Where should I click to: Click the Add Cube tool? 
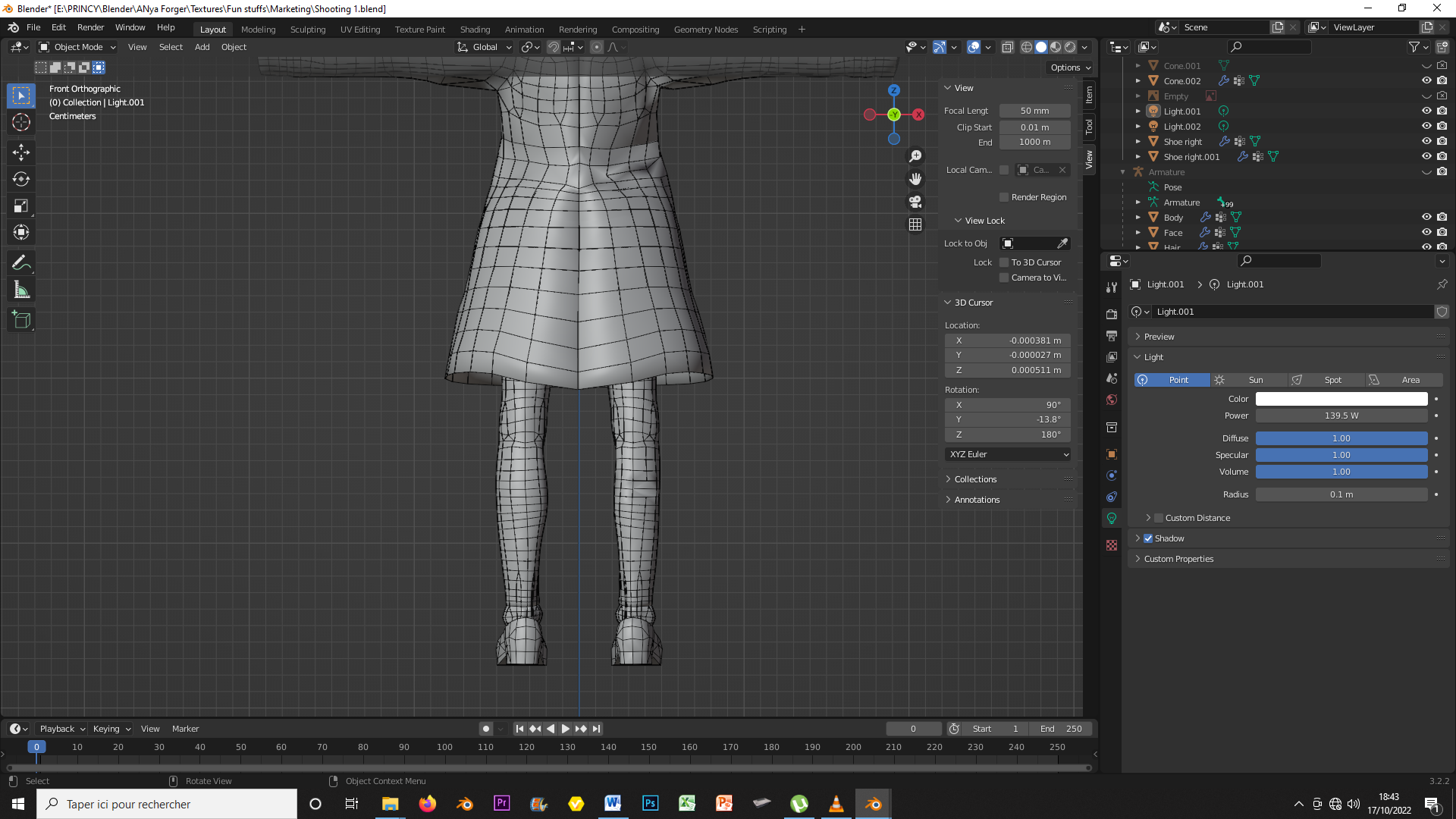(x=21, y=320)
